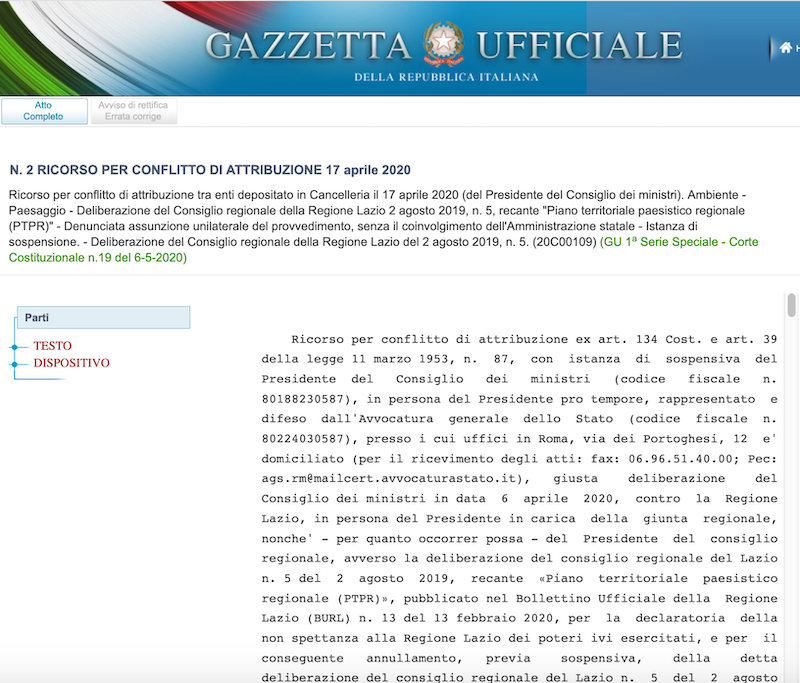Open the TESTO section in the tree
Image resolution: width=800 pixels, height=683 pixels.
[x=53, y=346]
